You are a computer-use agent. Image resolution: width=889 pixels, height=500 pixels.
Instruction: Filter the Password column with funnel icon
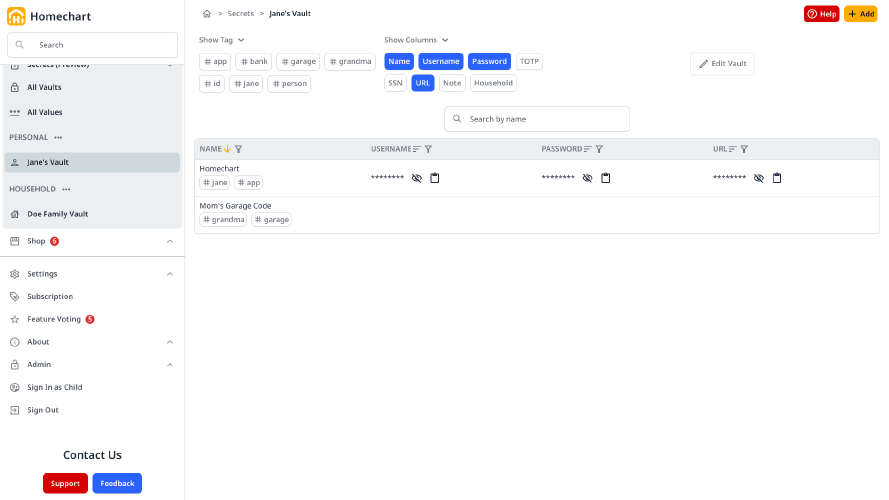tap(599, 149)
